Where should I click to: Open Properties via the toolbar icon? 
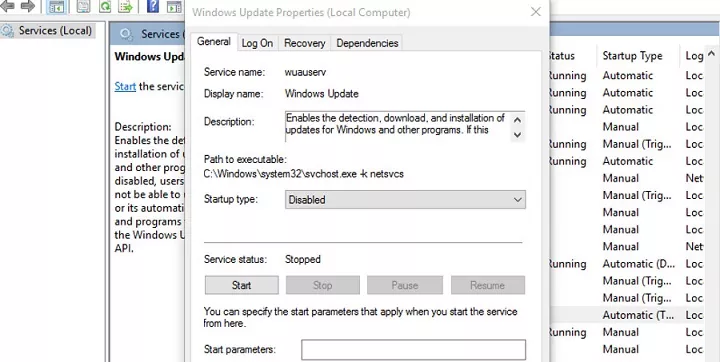(83, 6)
